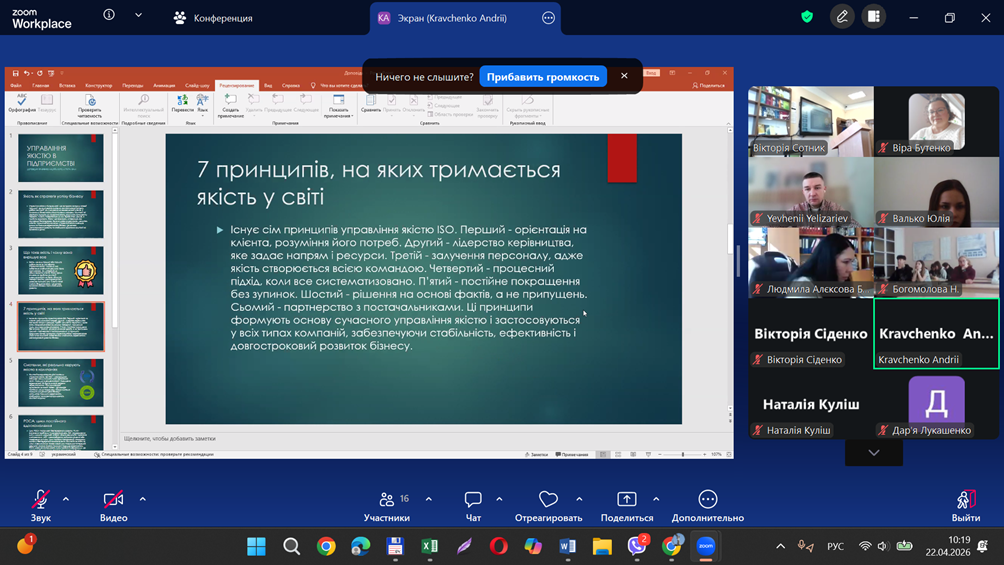Image resolution: width=1004 pixels, height=565 pixels.
Task: Select Вікторія Сотник's video thumbnail
Action: pyautogui.click(x=810, y=121)
